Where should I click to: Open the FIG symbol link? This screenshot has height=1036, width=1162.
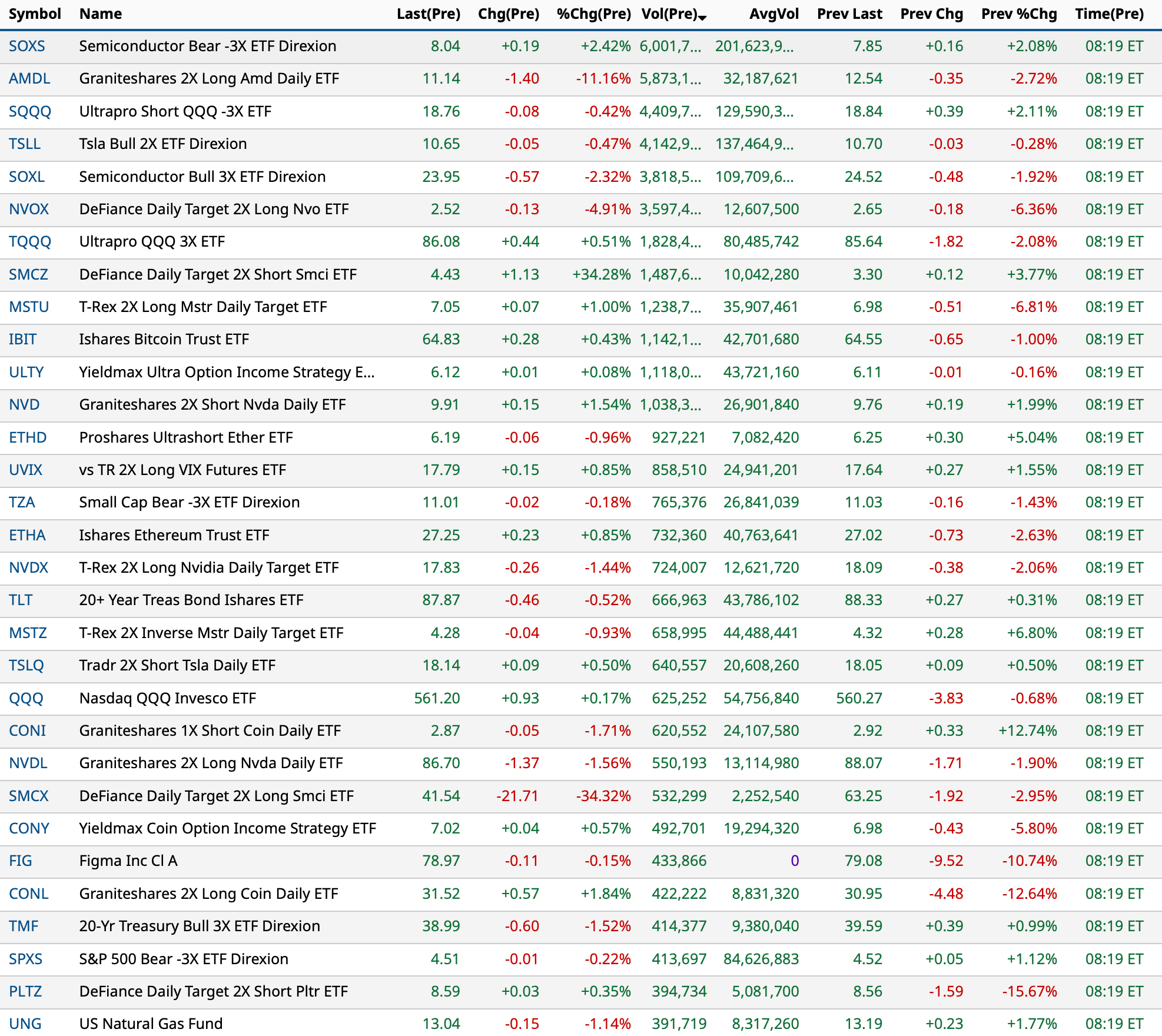pyautogui.click(x=21, y=861)
